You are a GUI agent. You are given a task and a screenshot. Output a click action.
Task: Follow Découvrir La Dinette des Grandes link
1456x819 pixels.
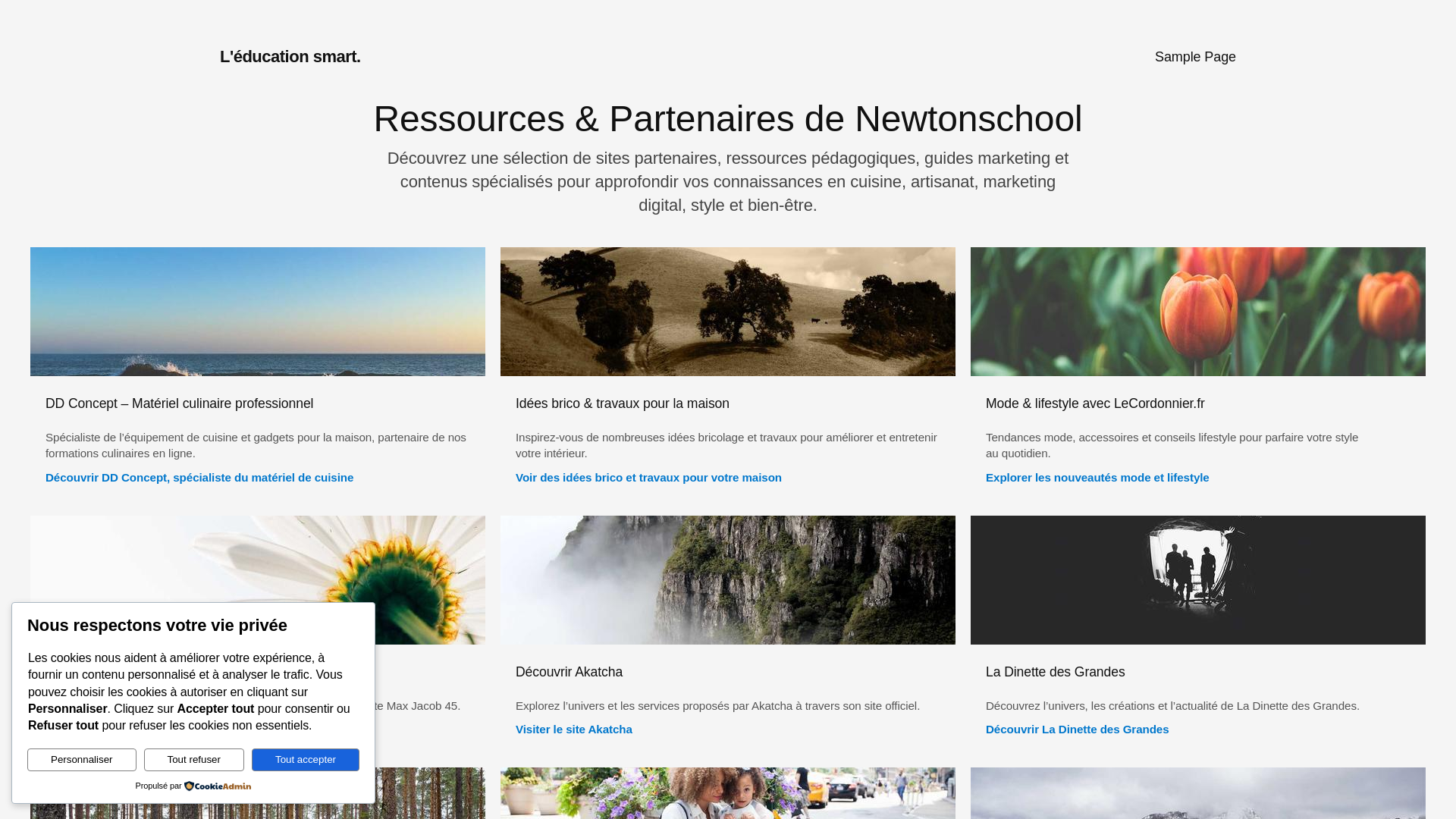[x=1077, y=730]
